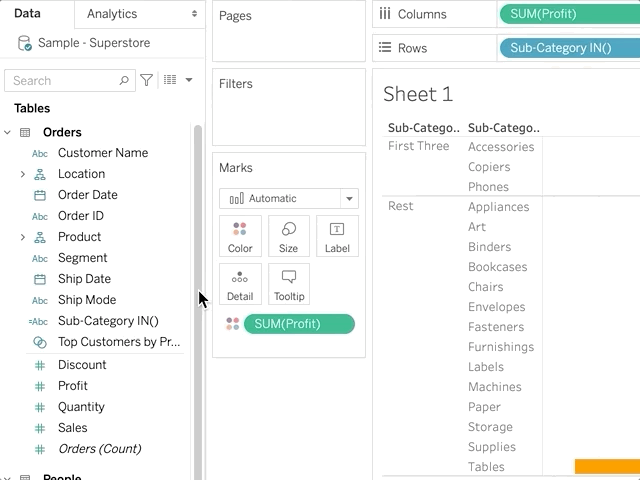Select the Data tab
Screen dimensions: 640x480
27,14
